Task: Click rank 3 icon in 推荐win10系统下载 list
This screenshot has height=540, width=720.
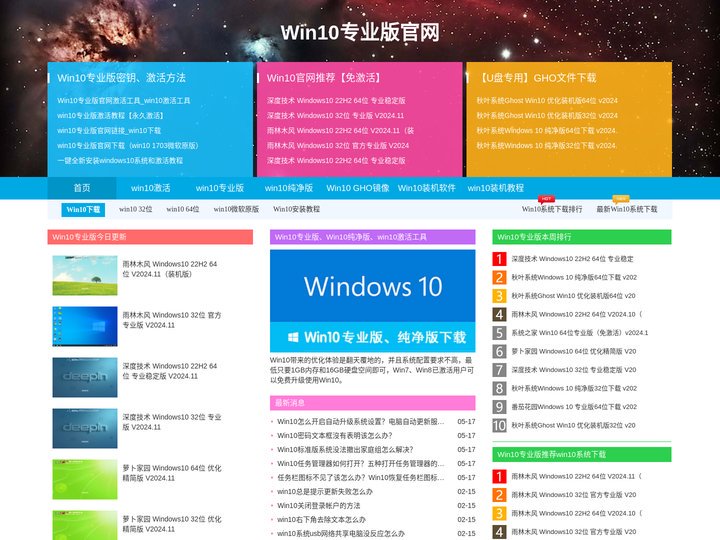Action: click(499, 513)
